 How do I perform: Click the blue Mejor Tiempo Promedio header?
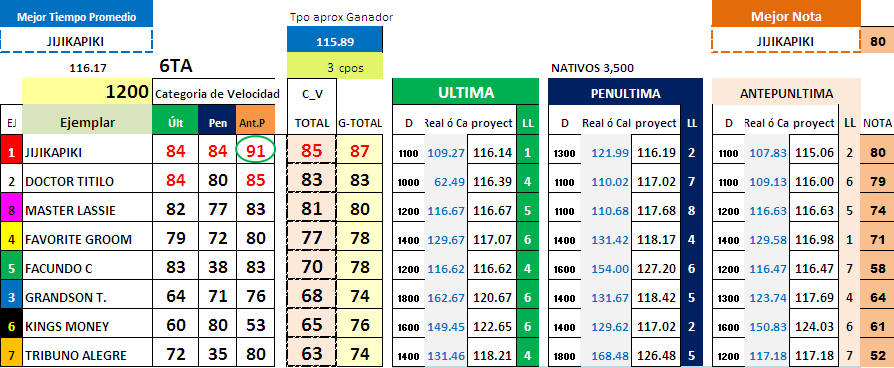(x=76, y=14)
